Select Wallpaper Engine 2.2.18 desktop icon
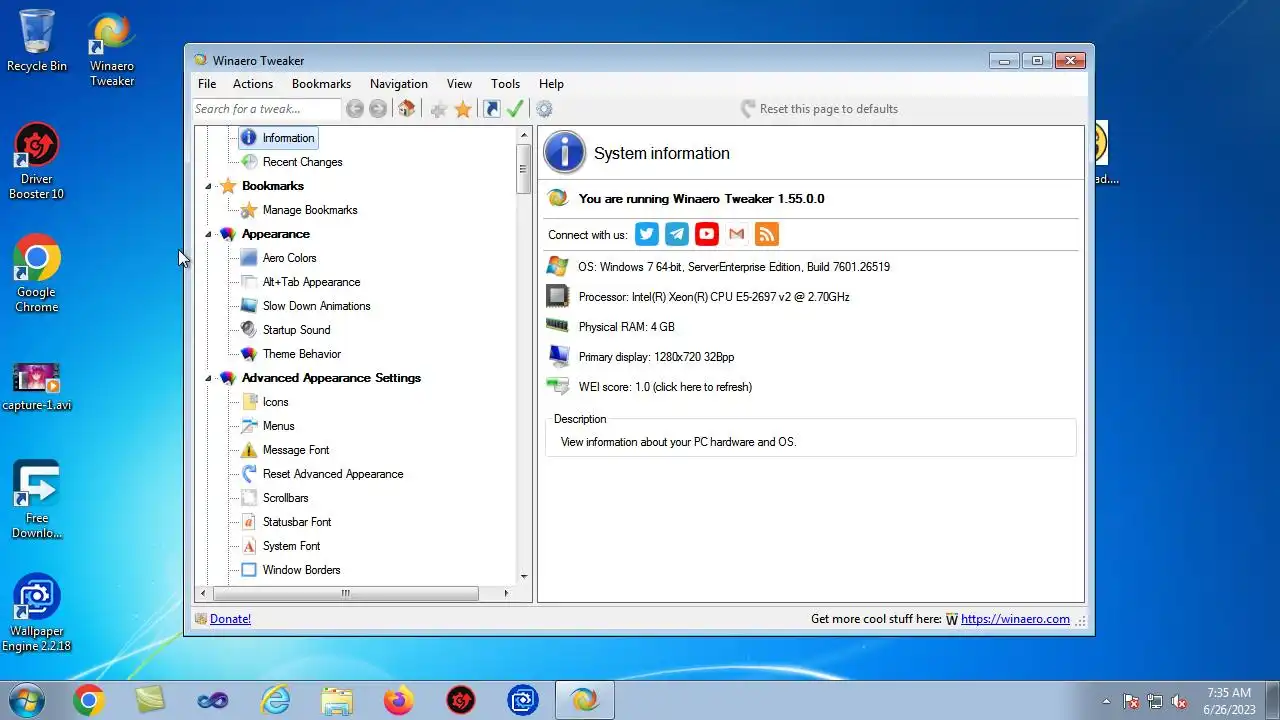 coord(37,613)
